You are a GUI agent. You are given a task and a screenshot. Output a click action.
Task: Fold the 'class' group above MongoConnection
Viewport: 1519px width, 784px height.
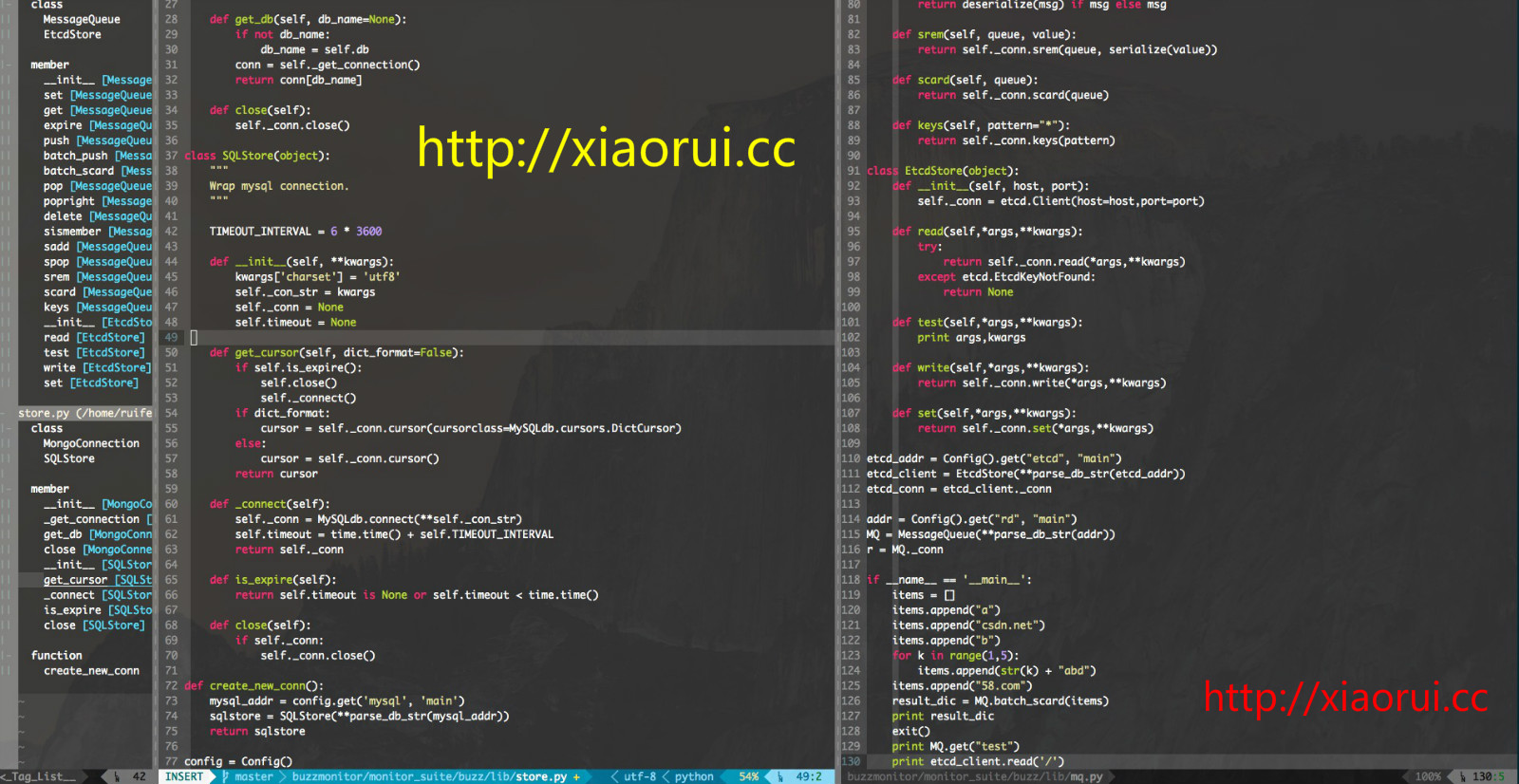coord(47,428)
